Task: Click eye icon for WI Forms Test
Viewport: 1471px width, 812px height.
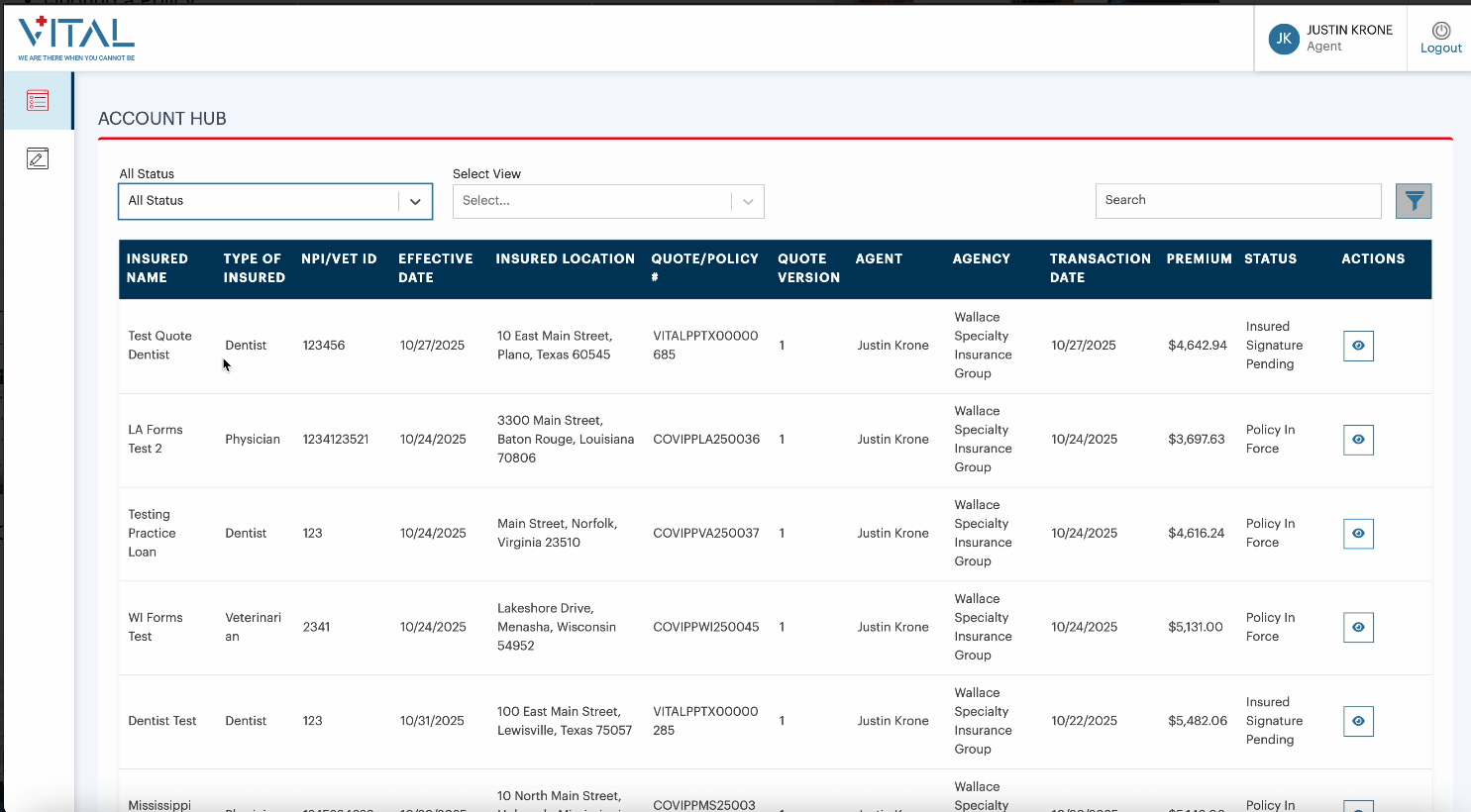Action: [x=1358, y=628]
